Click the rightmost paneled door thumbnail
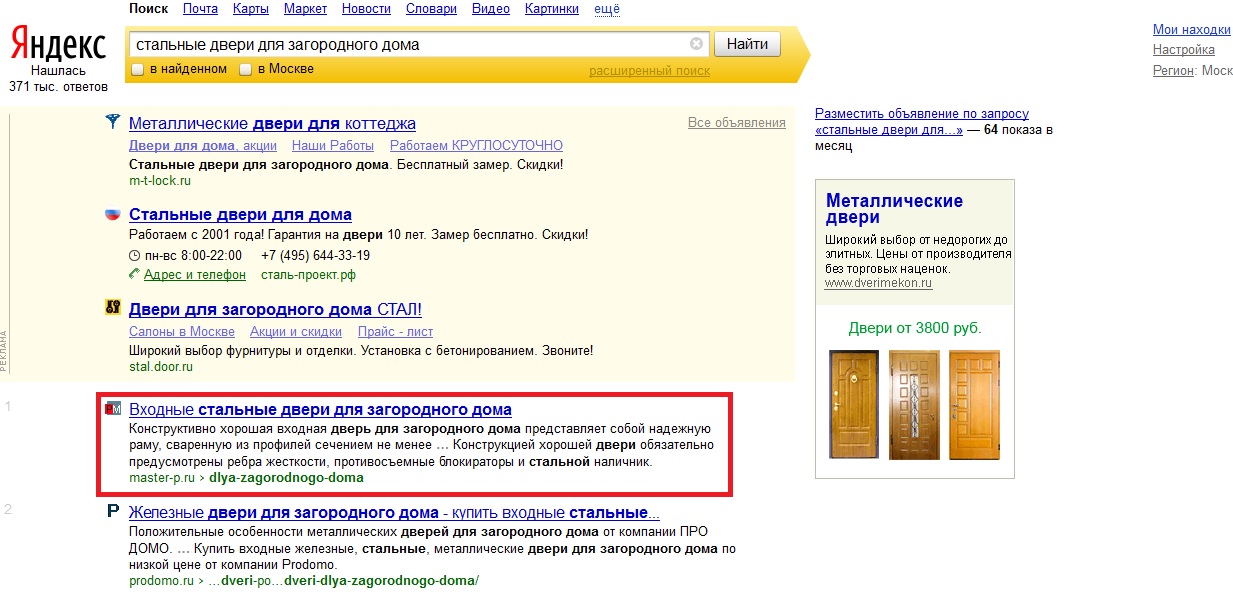 coord(975,403)
